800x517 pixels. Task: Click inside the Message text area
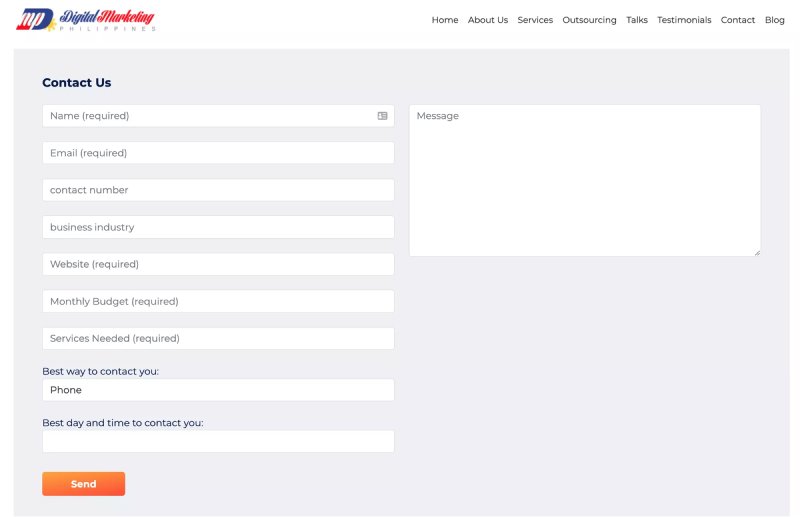point(585,180)
